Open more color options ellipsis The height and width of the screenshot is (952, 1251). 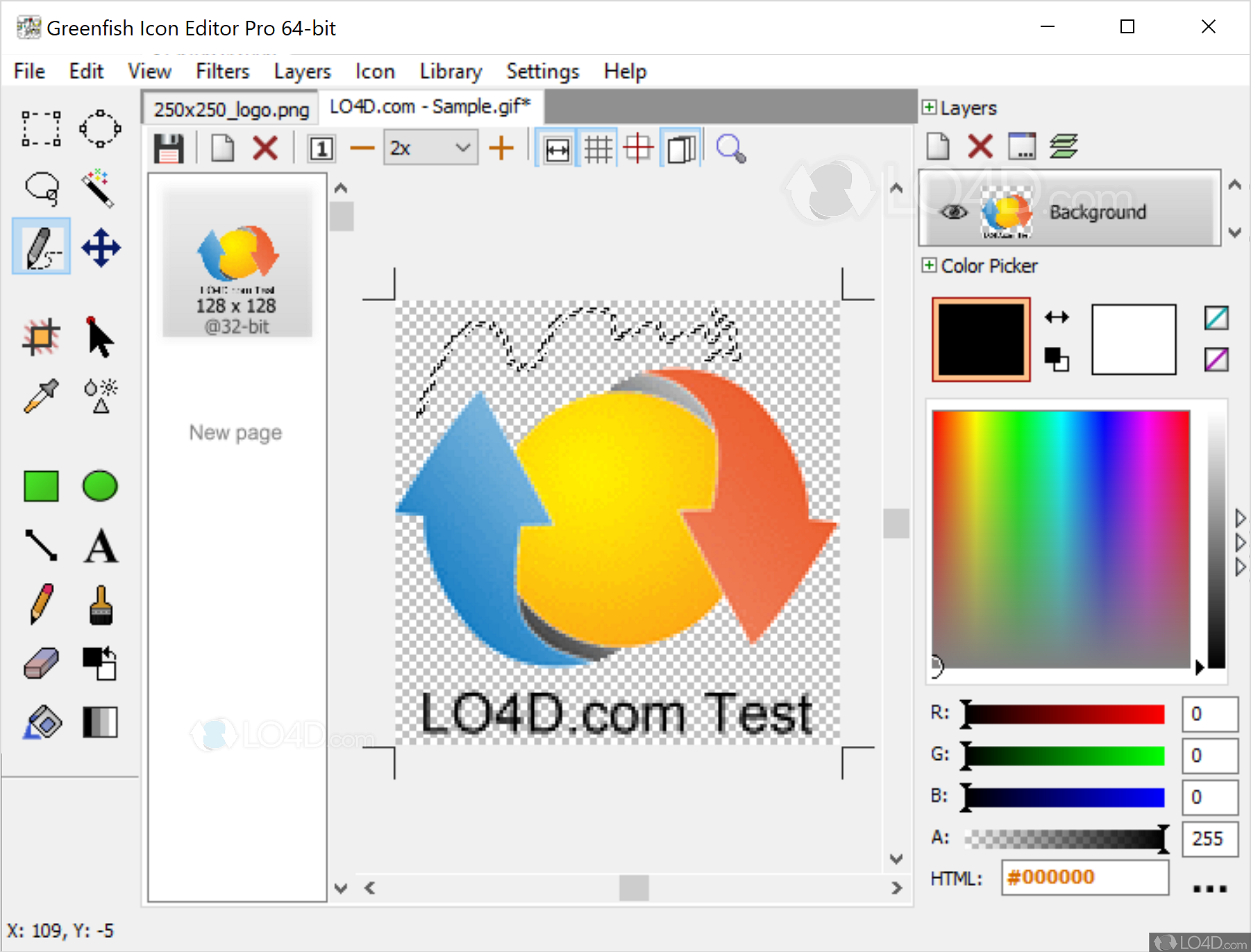pyautogui.click(x=1210, y=888)
